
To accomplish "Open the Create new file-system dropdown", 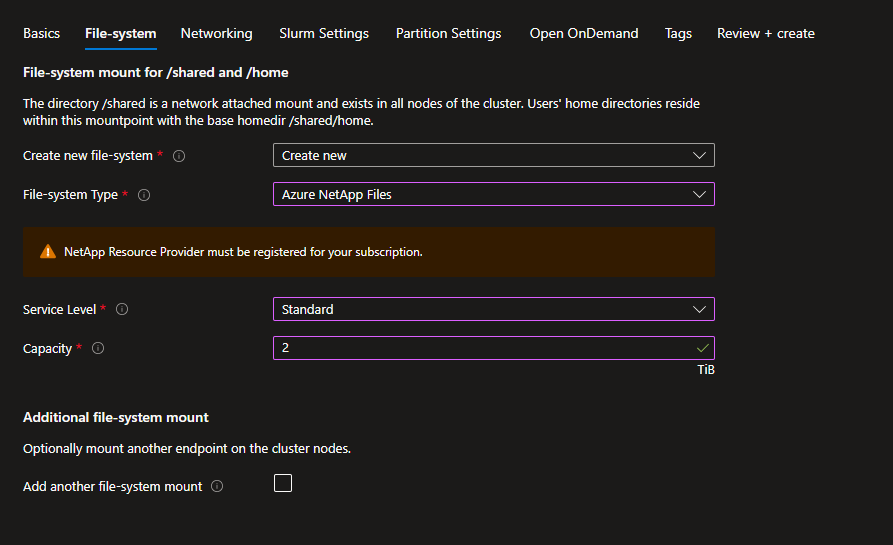I will [493, 156].
